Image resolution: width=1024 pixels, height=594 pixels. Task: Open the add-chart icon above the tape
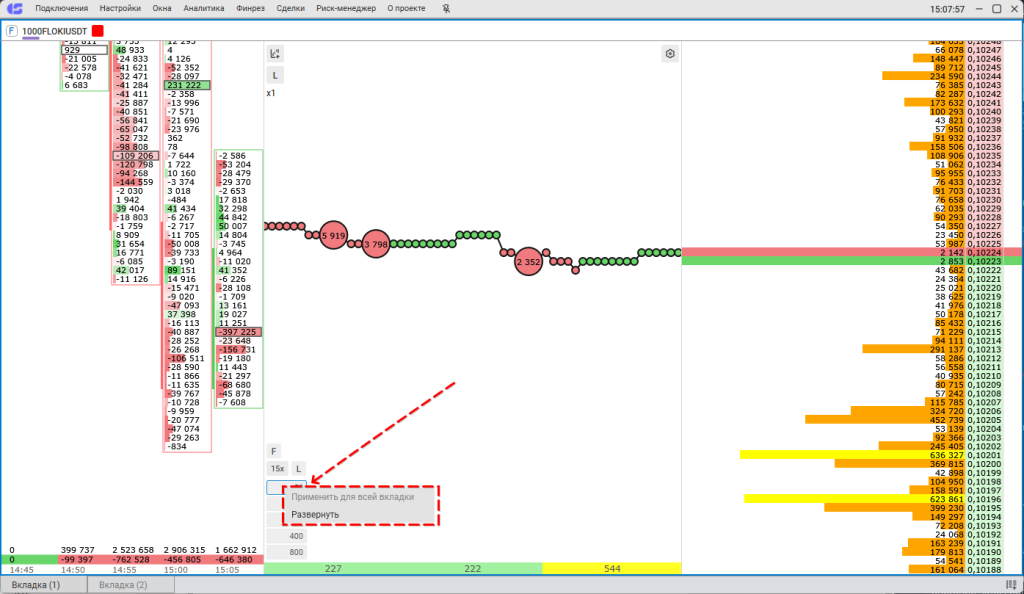point(275,54)
